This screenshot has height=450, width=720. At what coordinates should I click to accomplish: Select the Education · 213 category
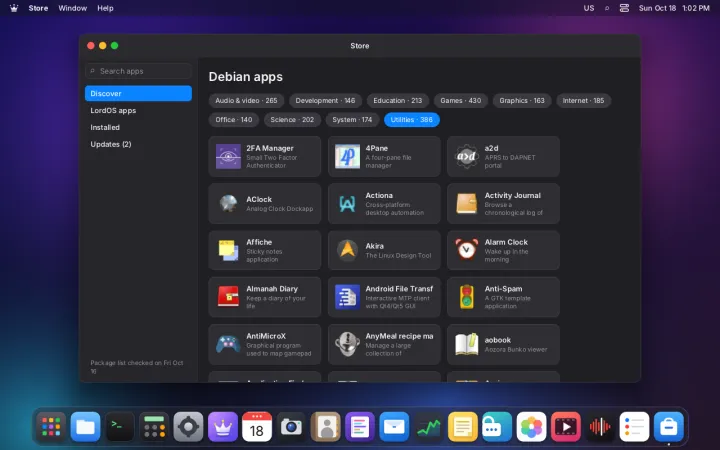tap(398, 101)
